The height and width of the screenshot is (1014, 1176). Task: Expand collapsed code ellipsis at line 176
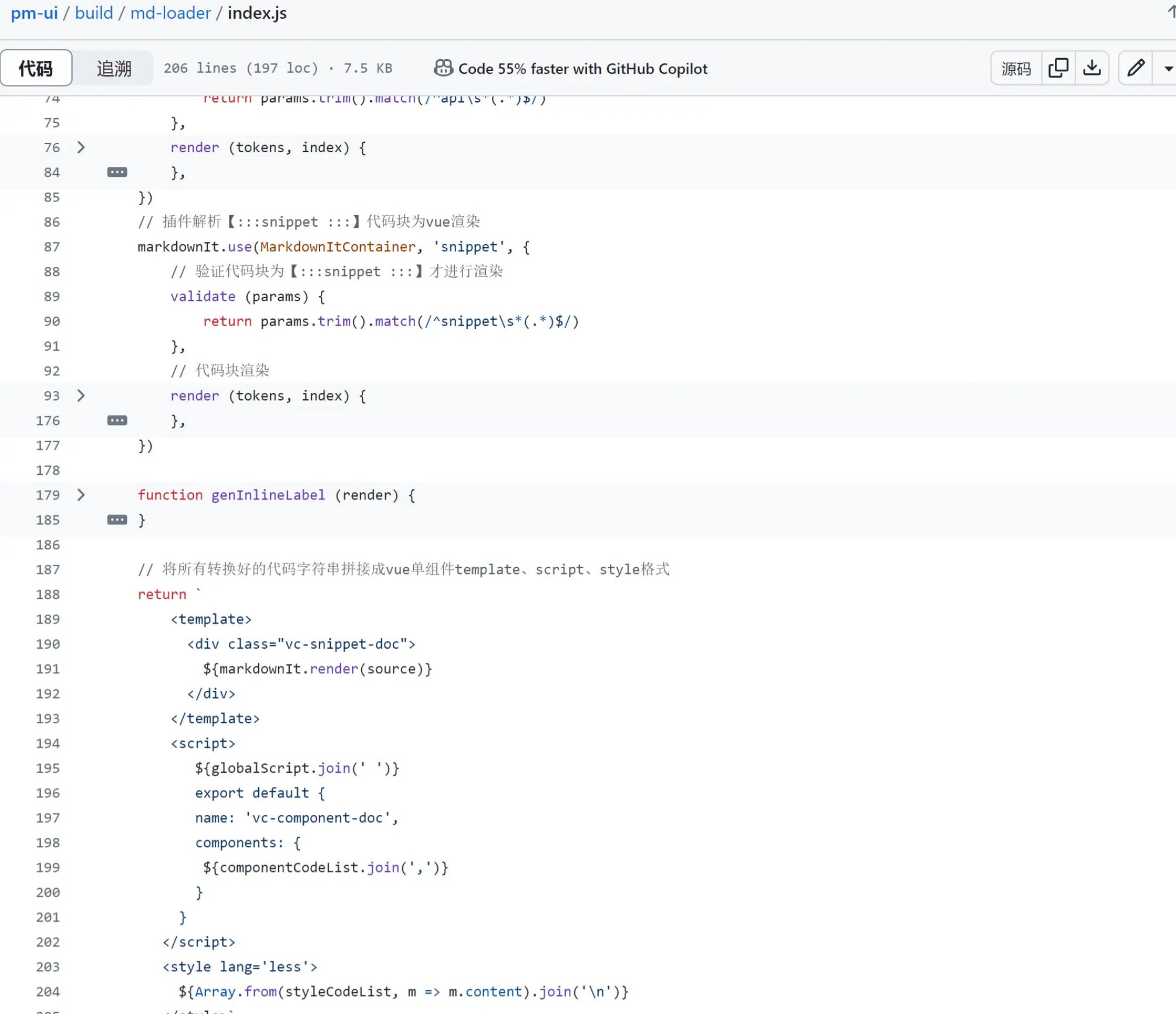coord(117,420)
